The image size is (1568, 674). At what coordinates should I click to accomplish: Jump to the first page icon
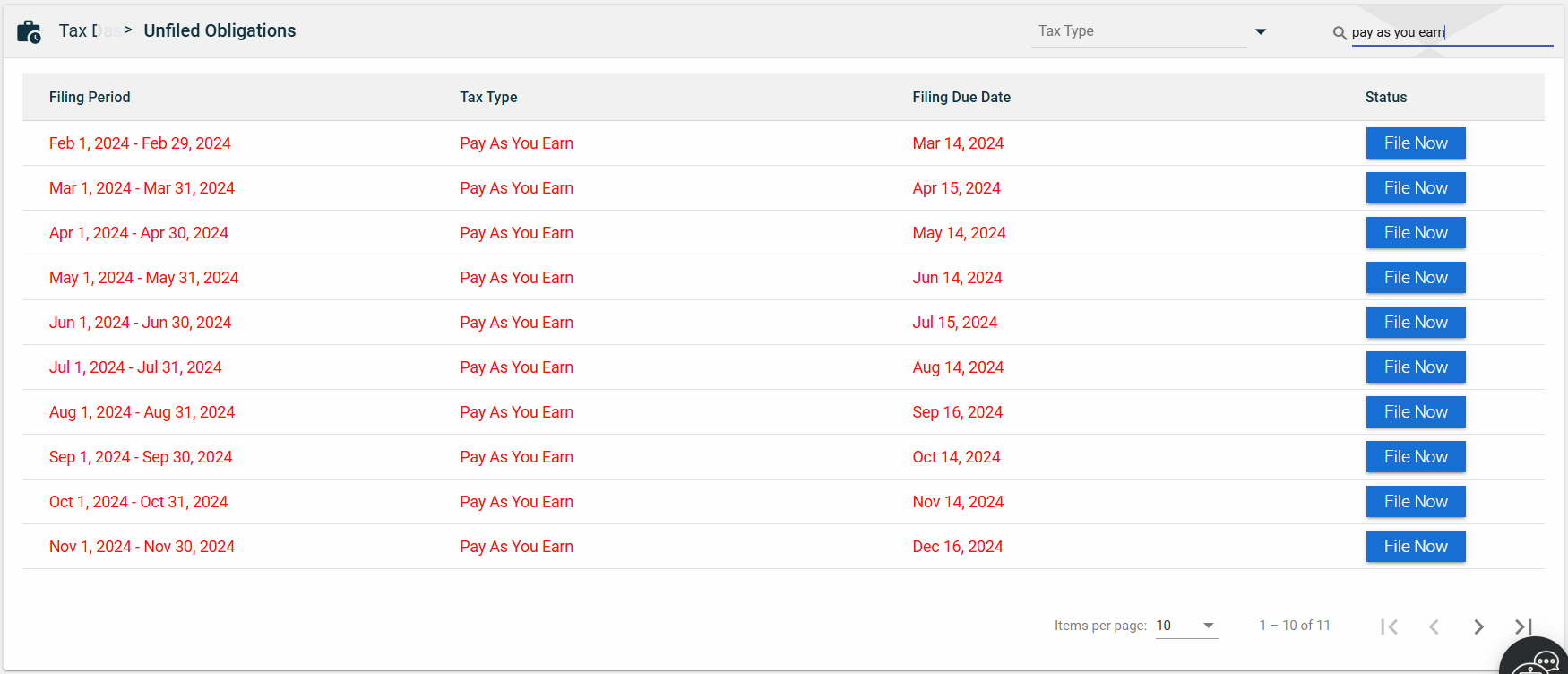(1389, 626)
